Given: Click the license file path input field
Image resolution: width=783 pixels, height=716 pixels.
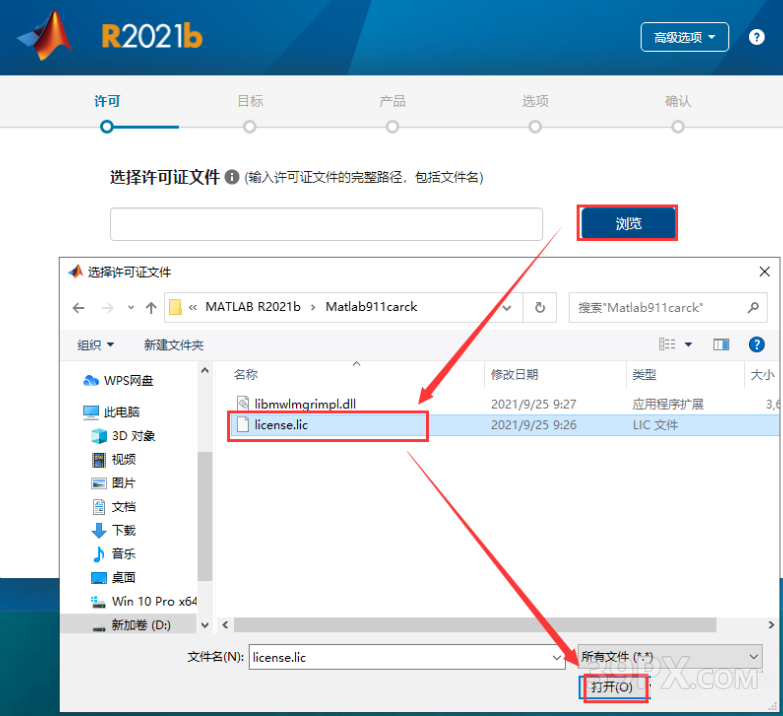Looking at the screenshot, I should (326, 224).
